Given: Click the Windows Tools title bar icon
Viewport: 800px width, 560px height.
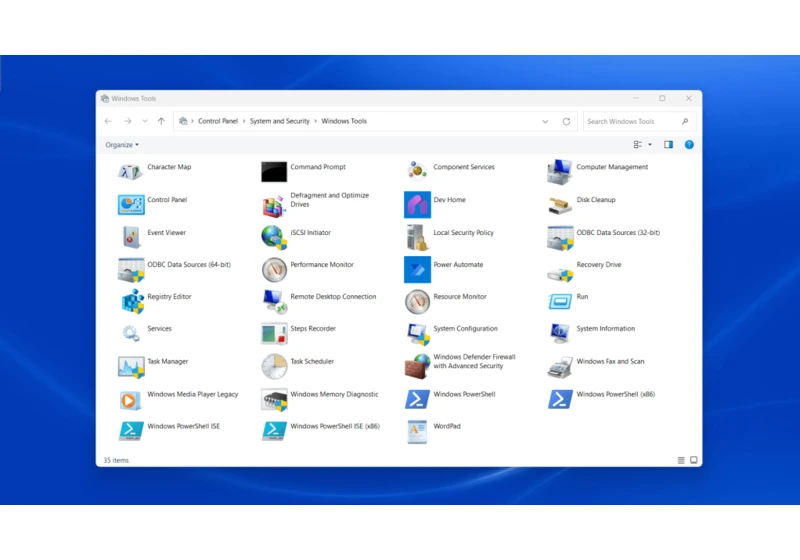Looking at the screenshot, I should point(105,98).
